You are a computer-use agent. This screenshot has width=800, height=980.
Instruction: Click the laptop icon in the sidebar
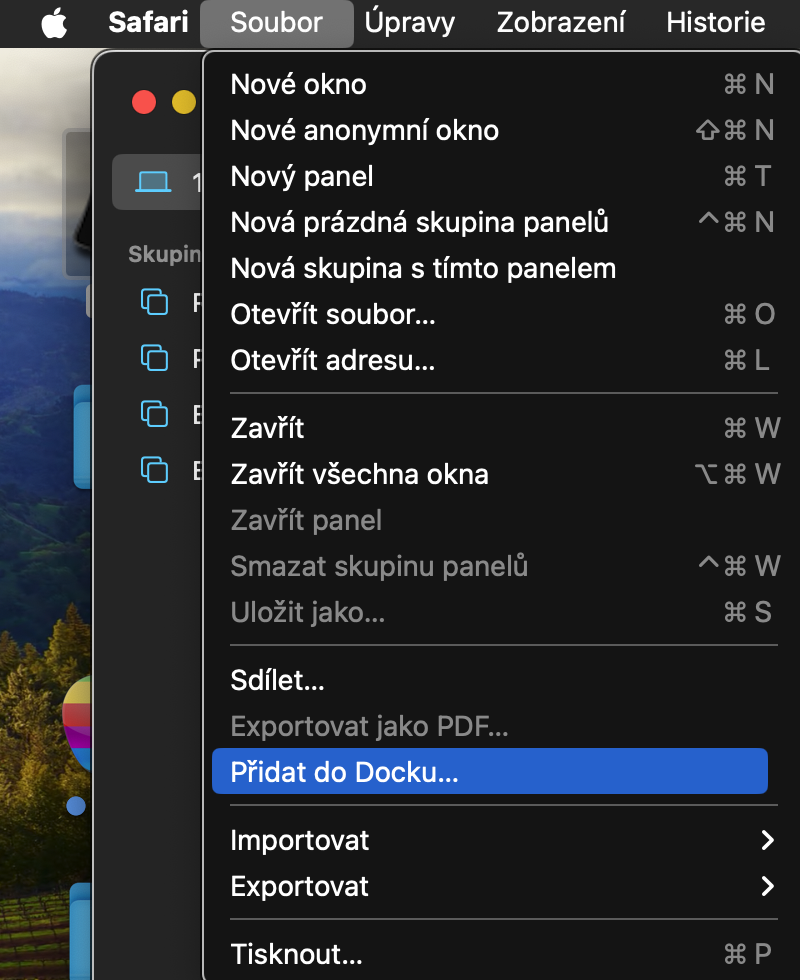click(154, 181)
